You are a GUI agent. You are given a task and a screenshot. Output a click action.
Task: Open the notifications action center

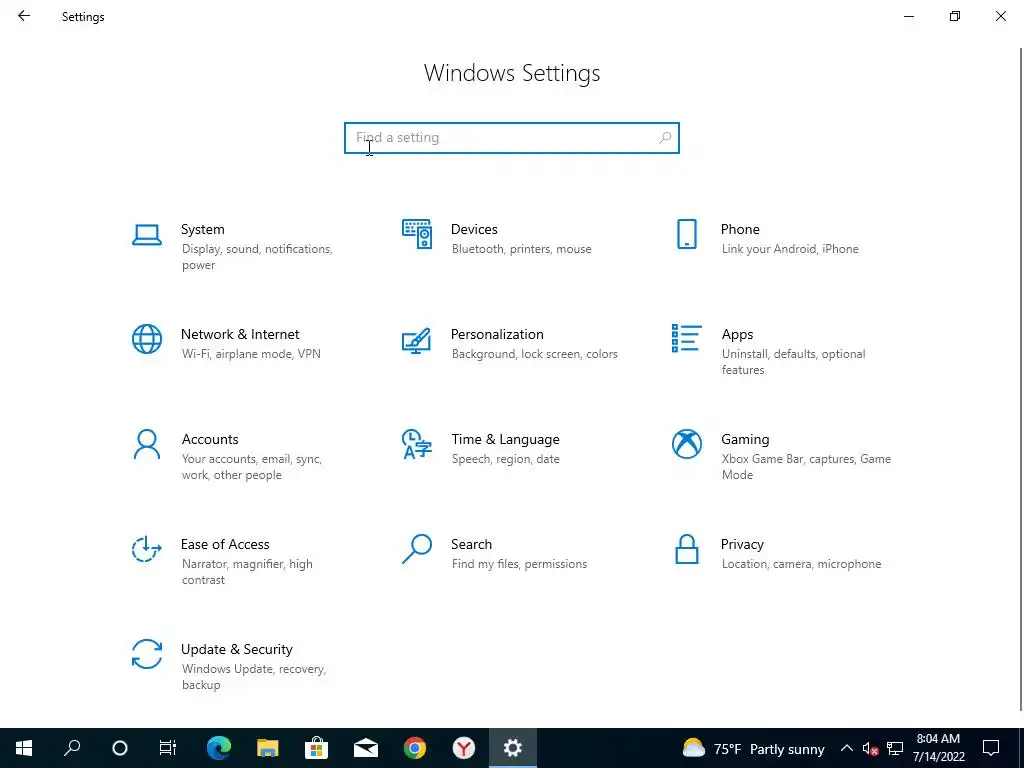click(991, 748)
